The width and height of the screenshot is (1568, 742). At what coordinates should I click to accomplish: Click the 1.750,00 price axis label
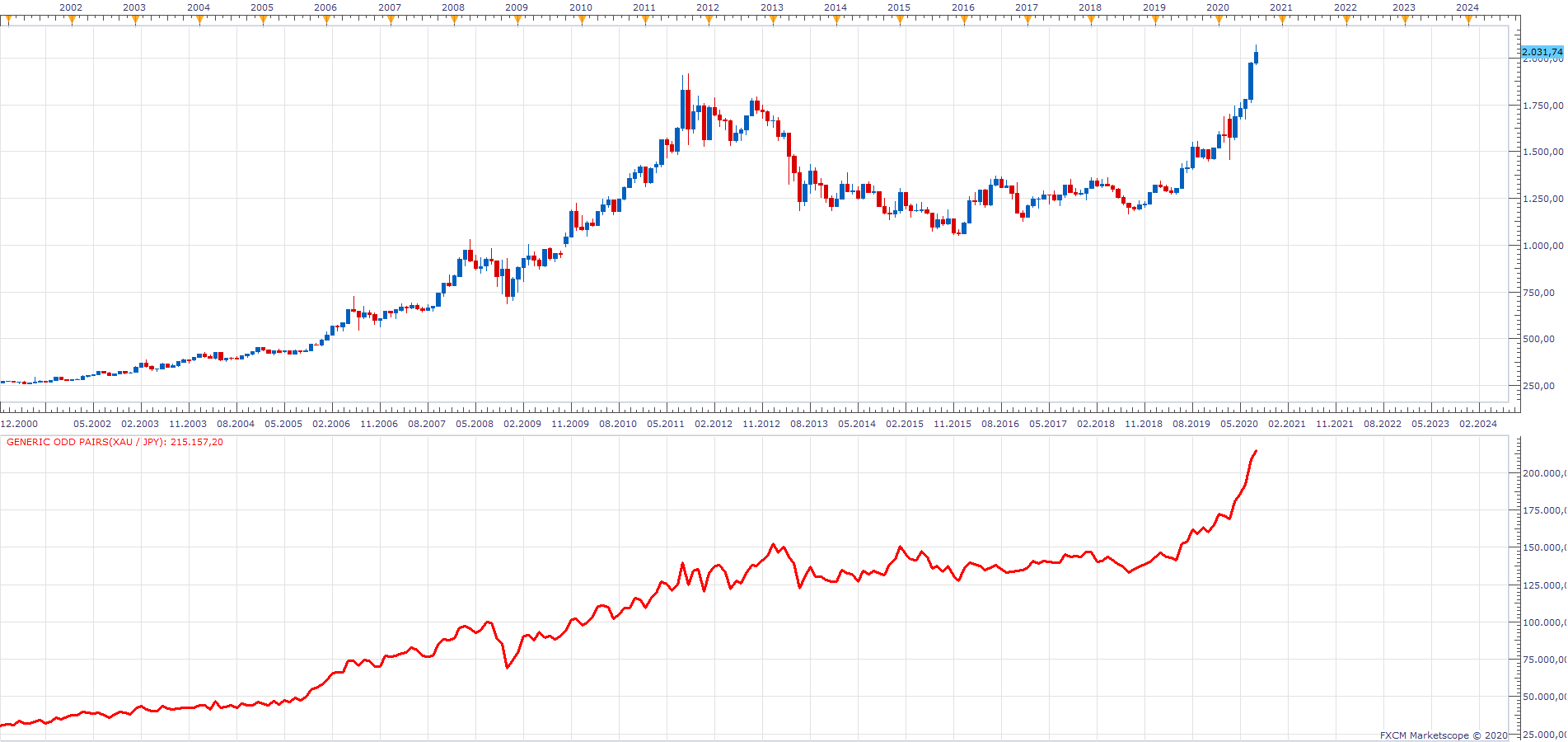(x=1543, y=106)
